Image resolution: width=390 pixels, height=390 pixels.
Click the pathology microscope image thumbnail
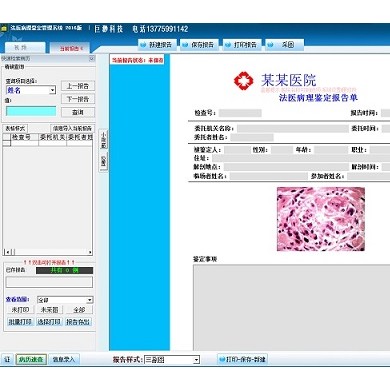point(321,219)
